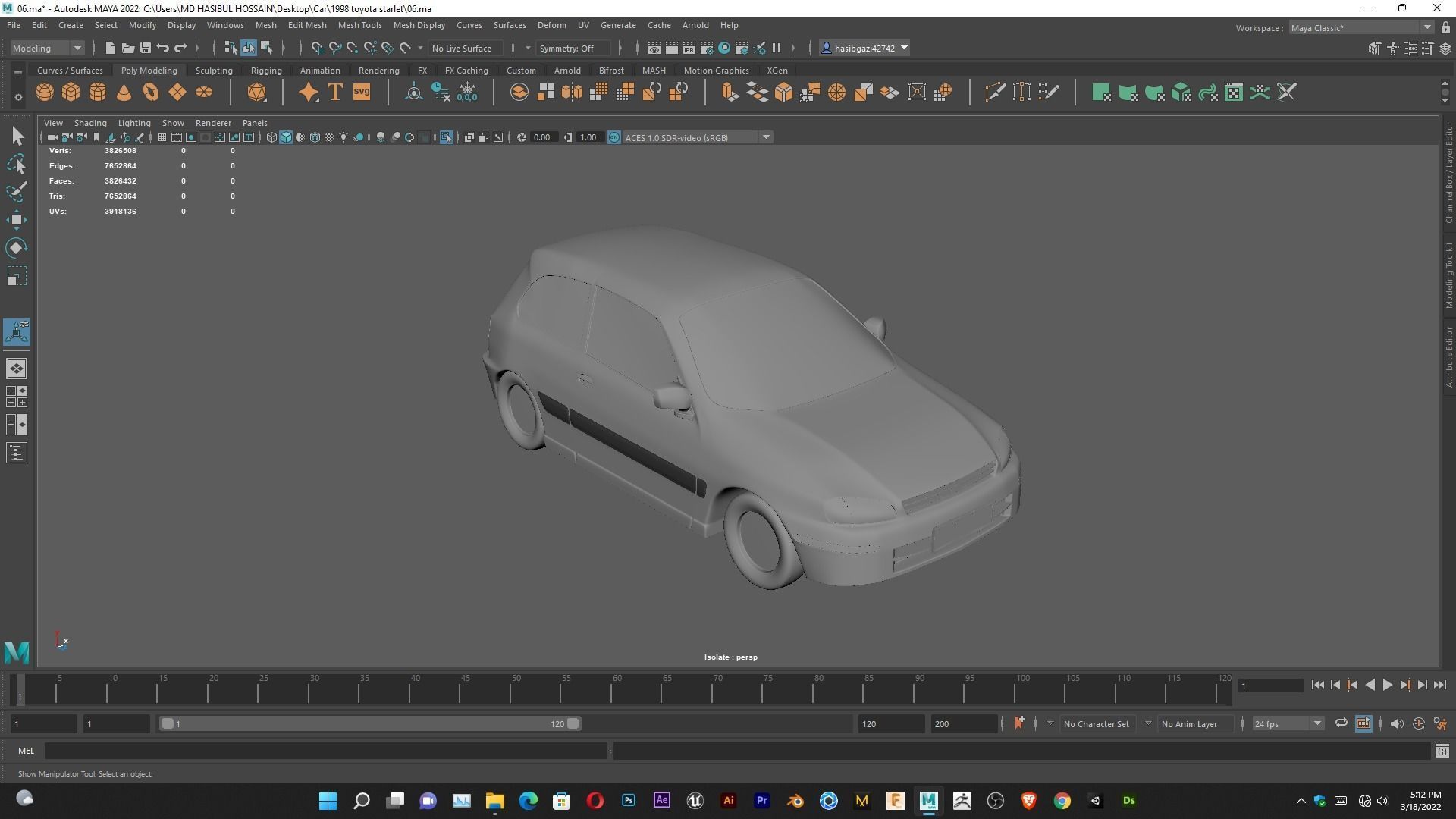Open the Edit Mesh menu
1456x819 pixels.
tap(307, 25)
